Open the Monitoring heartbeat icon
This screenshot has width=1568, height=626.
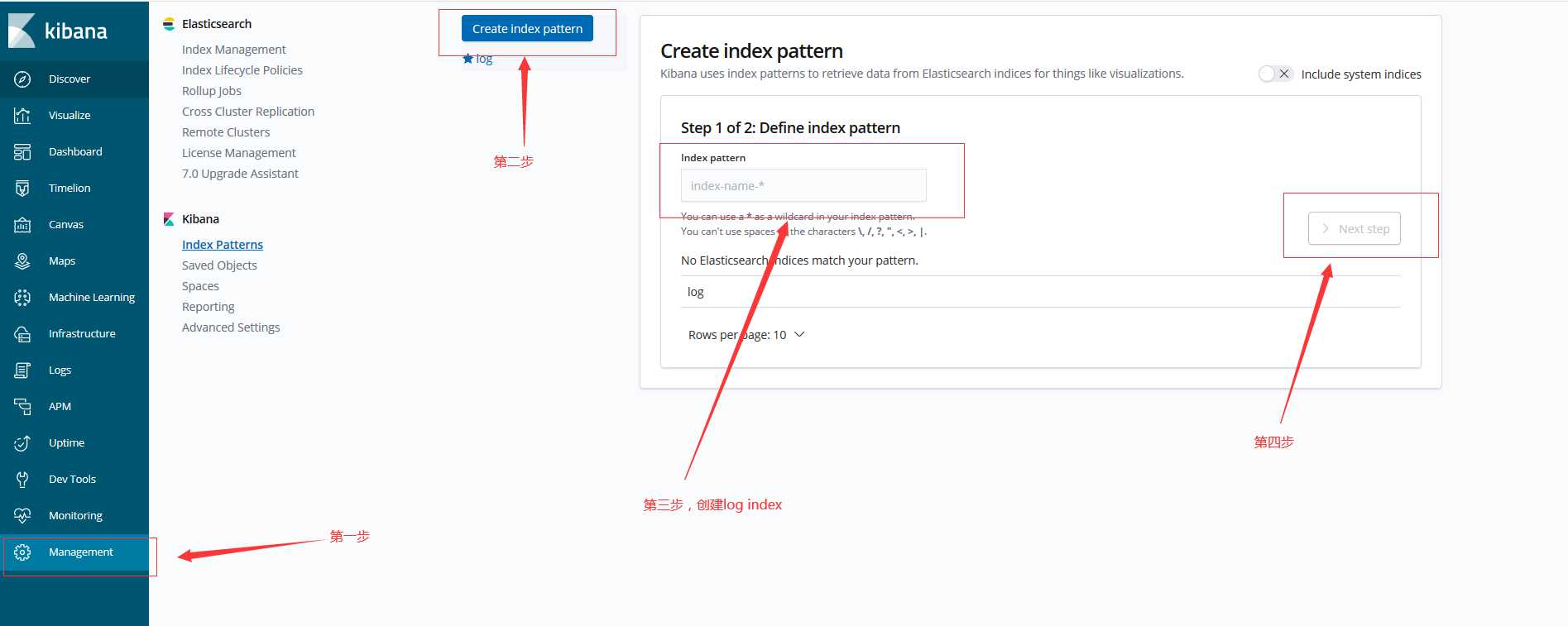pos(22,516)
